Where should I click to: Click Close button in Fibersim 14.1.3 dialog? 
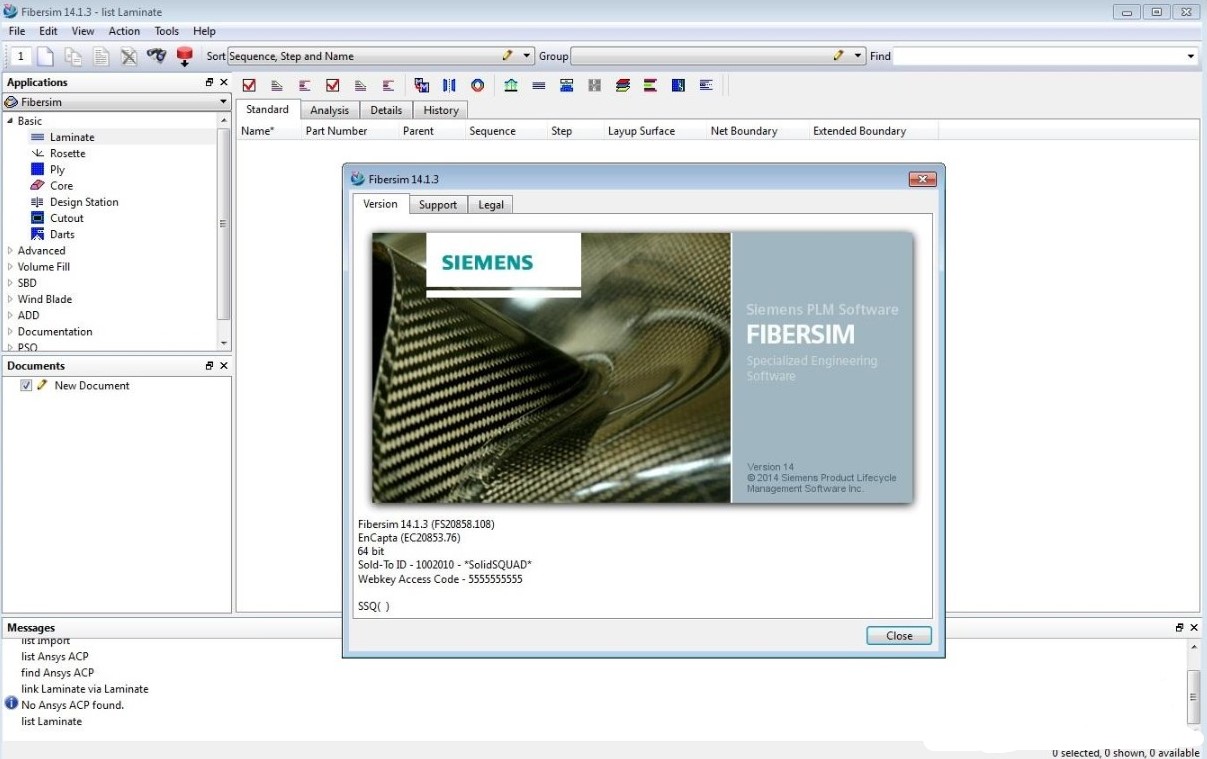(x=899, y=635)
